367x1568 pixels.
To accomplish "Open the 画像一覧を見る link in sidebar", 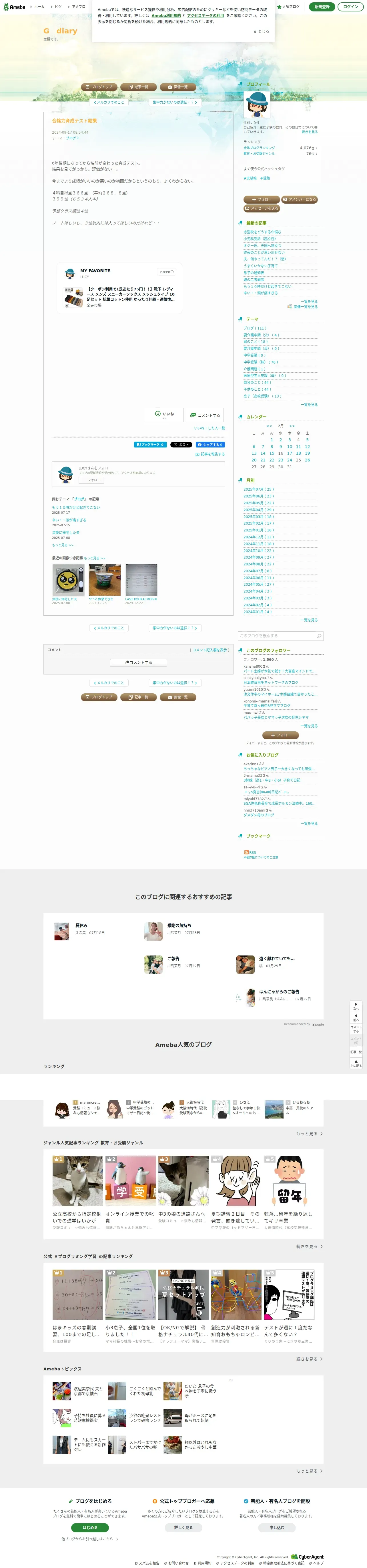I will tap(302, 307).
